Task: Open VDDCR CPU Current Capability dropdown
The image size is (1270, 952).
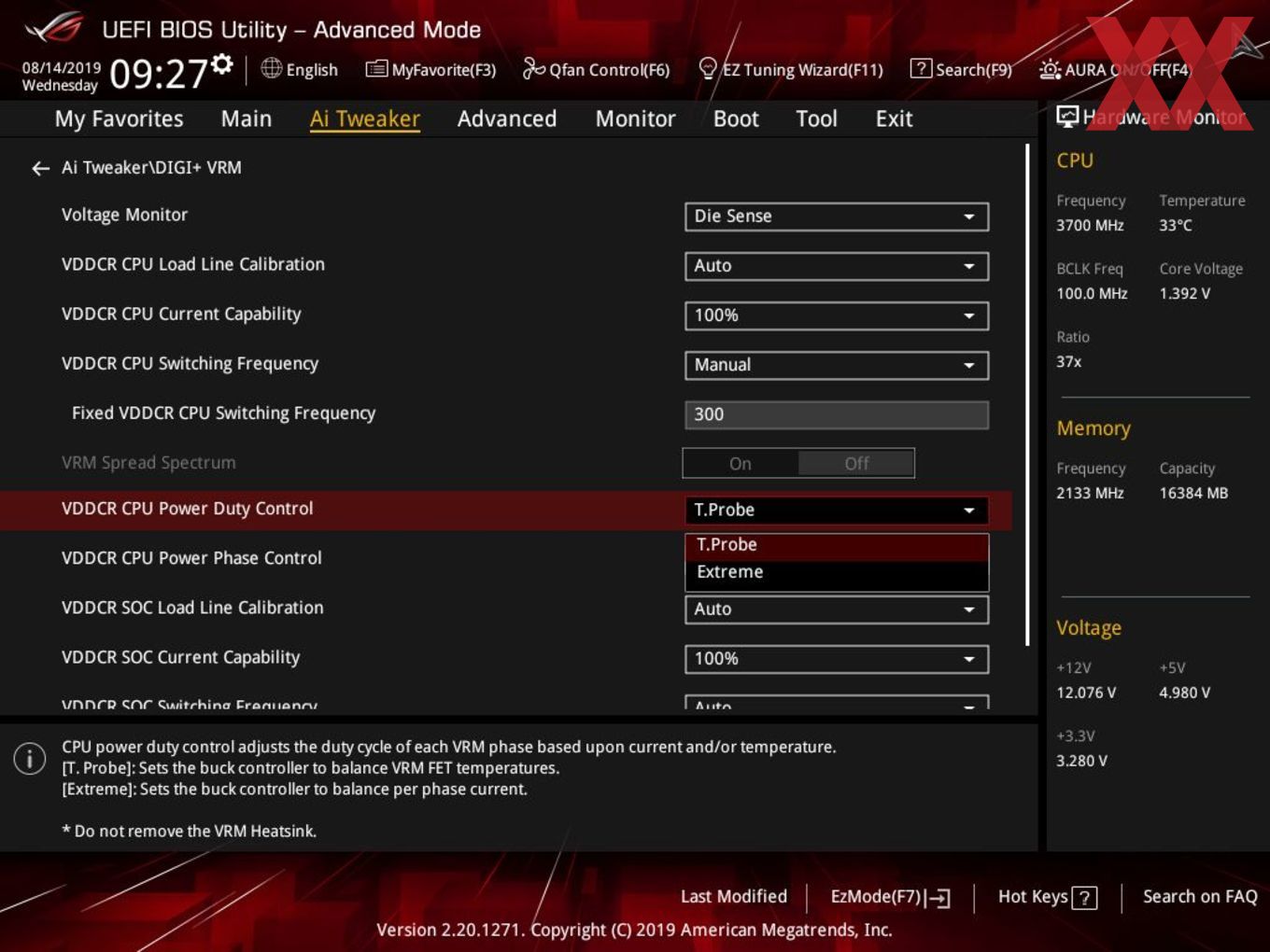Action: (x=837, y=315)
